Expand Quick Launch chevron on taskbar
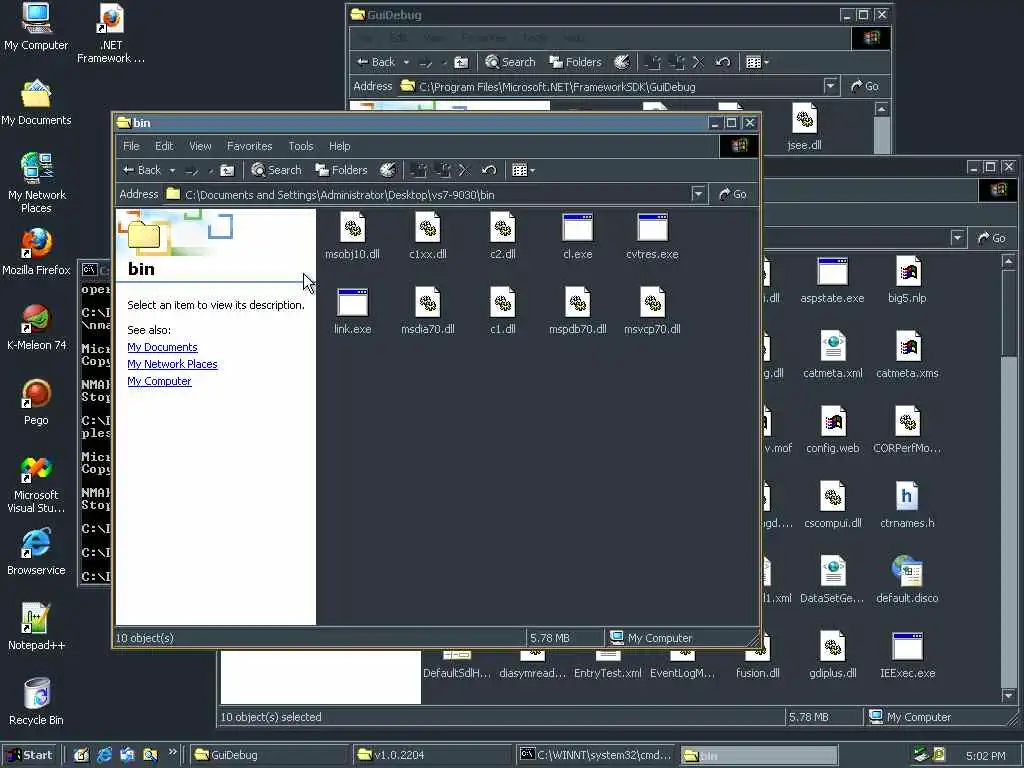 pyautogui.click(x=172, y=752)
